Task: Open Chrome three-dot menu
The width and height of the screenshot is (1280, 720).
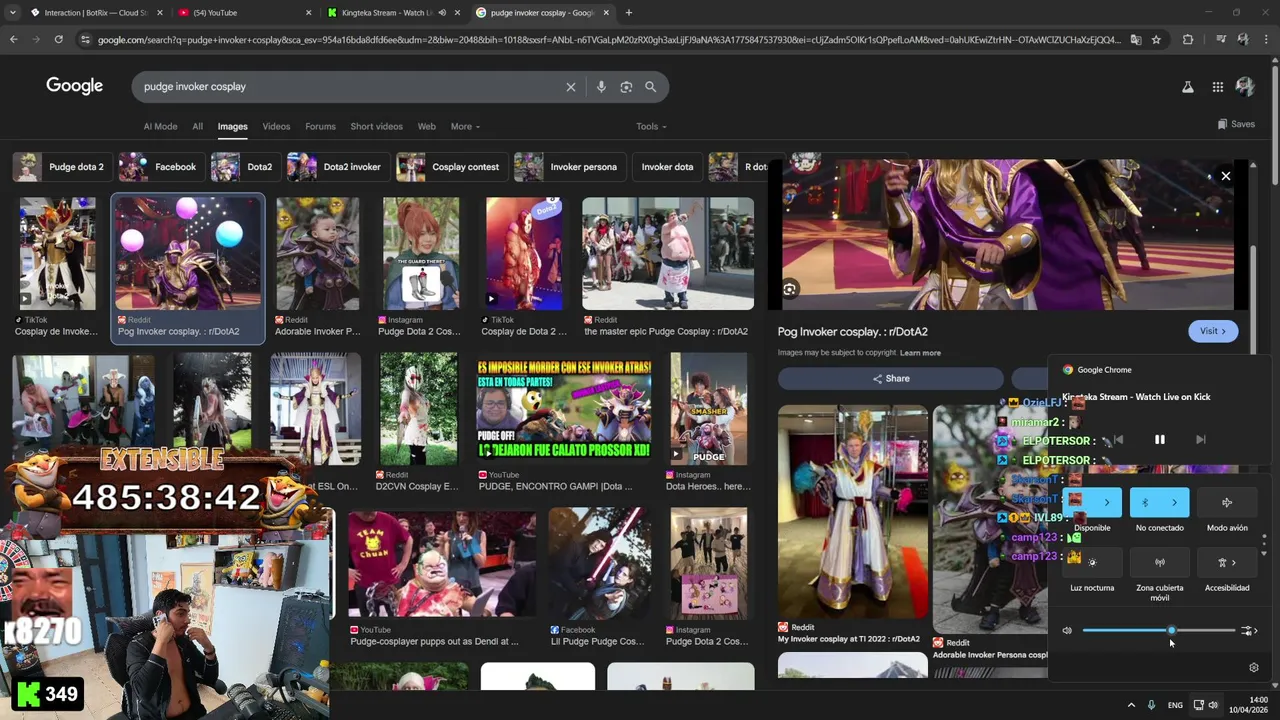Action: [1264, 40]
